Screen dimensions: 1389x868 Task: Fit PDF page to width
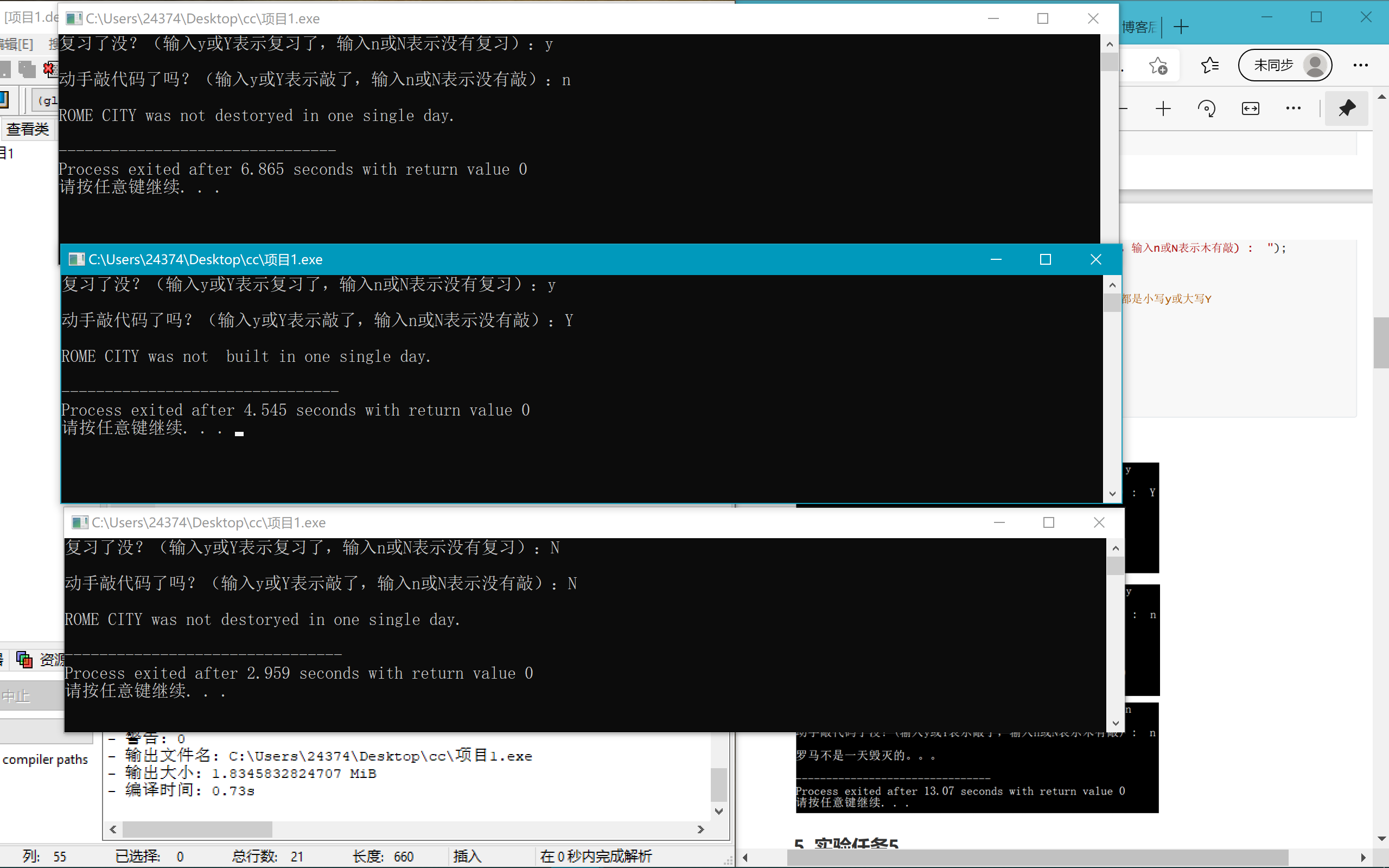[1250, 108]
